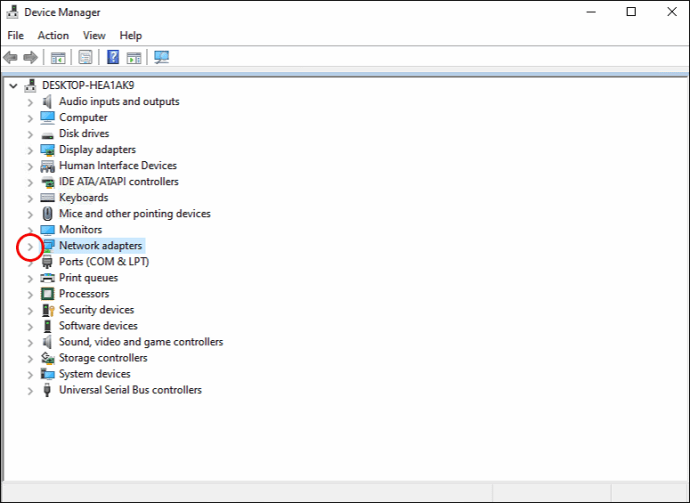Select Sound, video and game controllers
Viewport: 690px width, 503px height.
pos(141,342)
